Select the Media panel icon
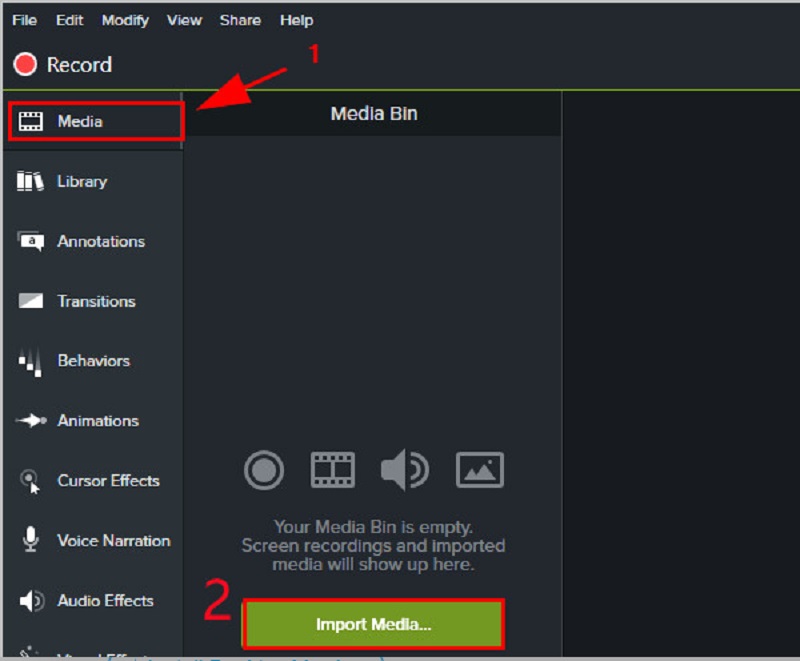The image size is (800, 661). (32, 120)
